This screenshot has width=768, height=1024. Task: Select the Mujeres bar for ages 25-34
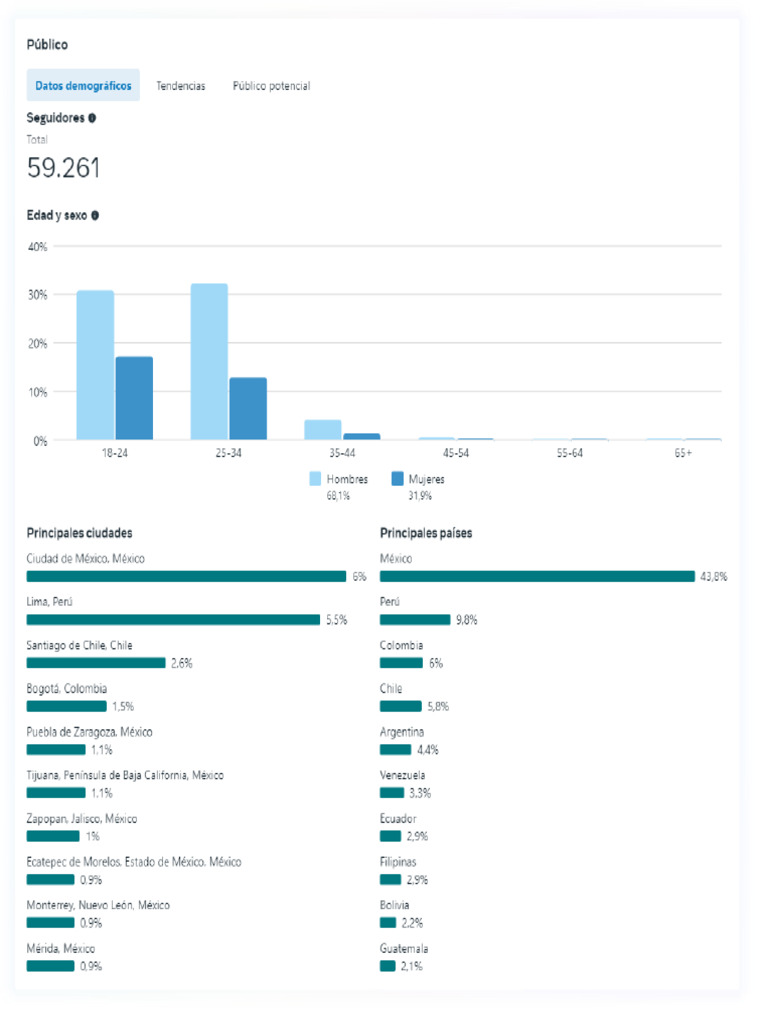tap(248, 409)
